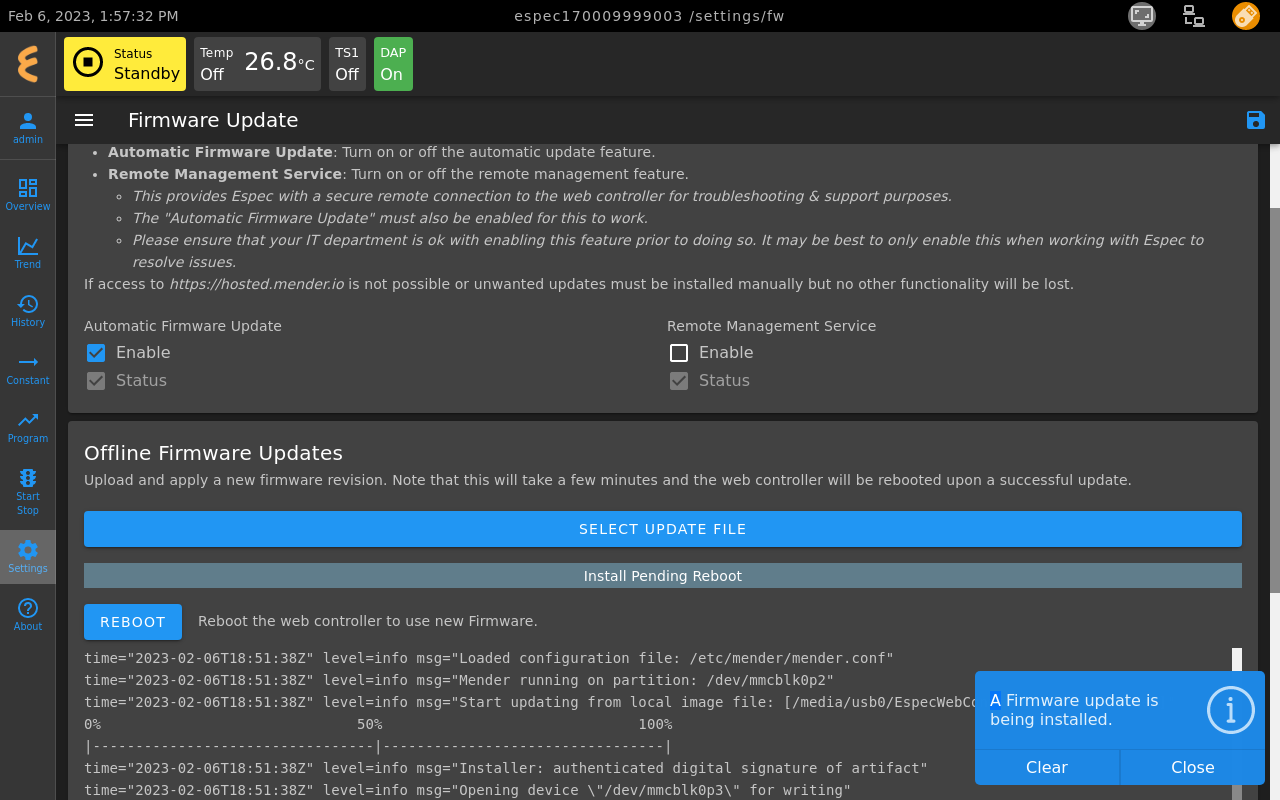1280x800 pixels.
Task: Close the firmware update notification
Action: click(x=1193, y=767)
